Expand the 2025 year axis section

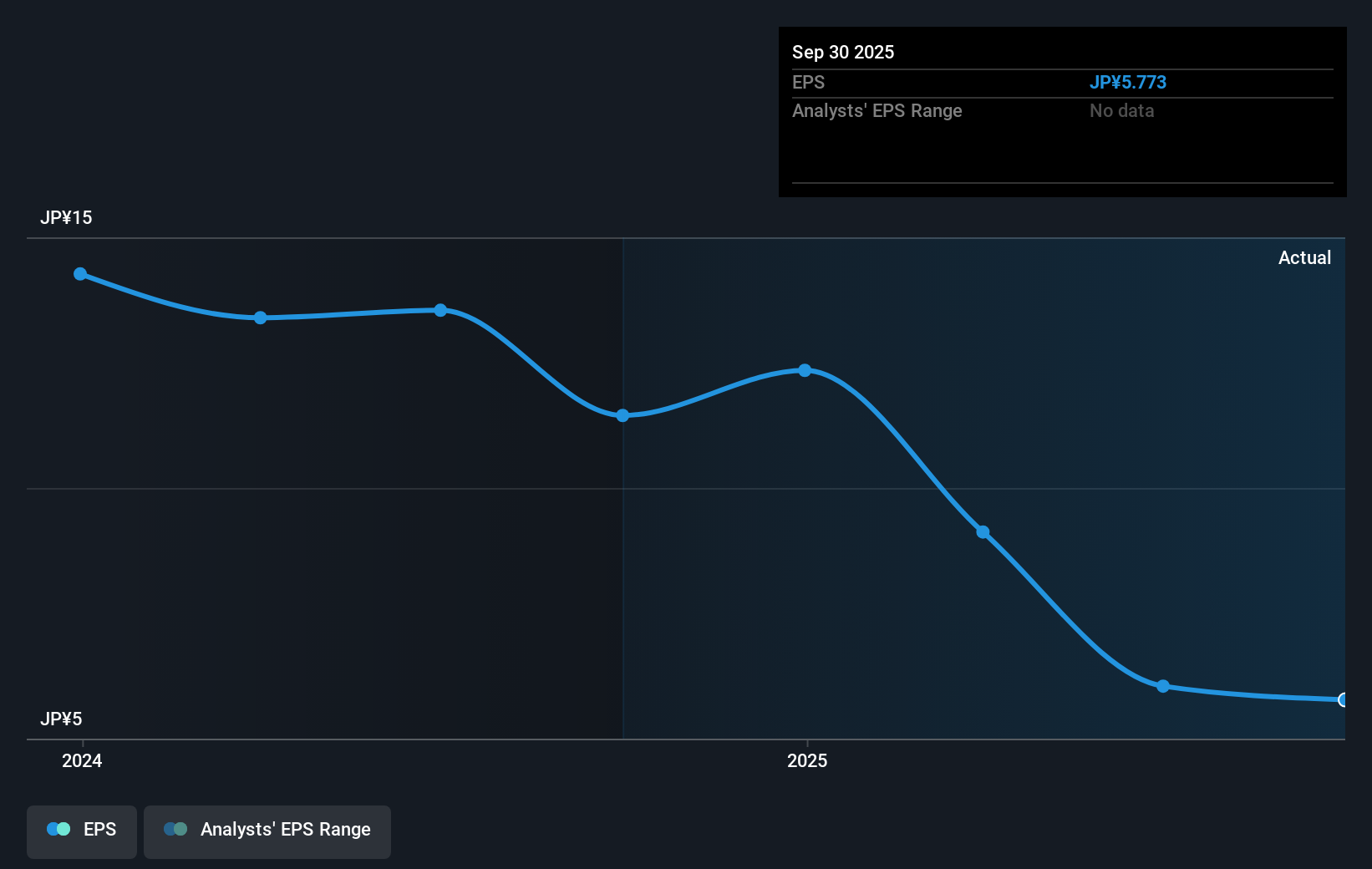coord(806,761)
